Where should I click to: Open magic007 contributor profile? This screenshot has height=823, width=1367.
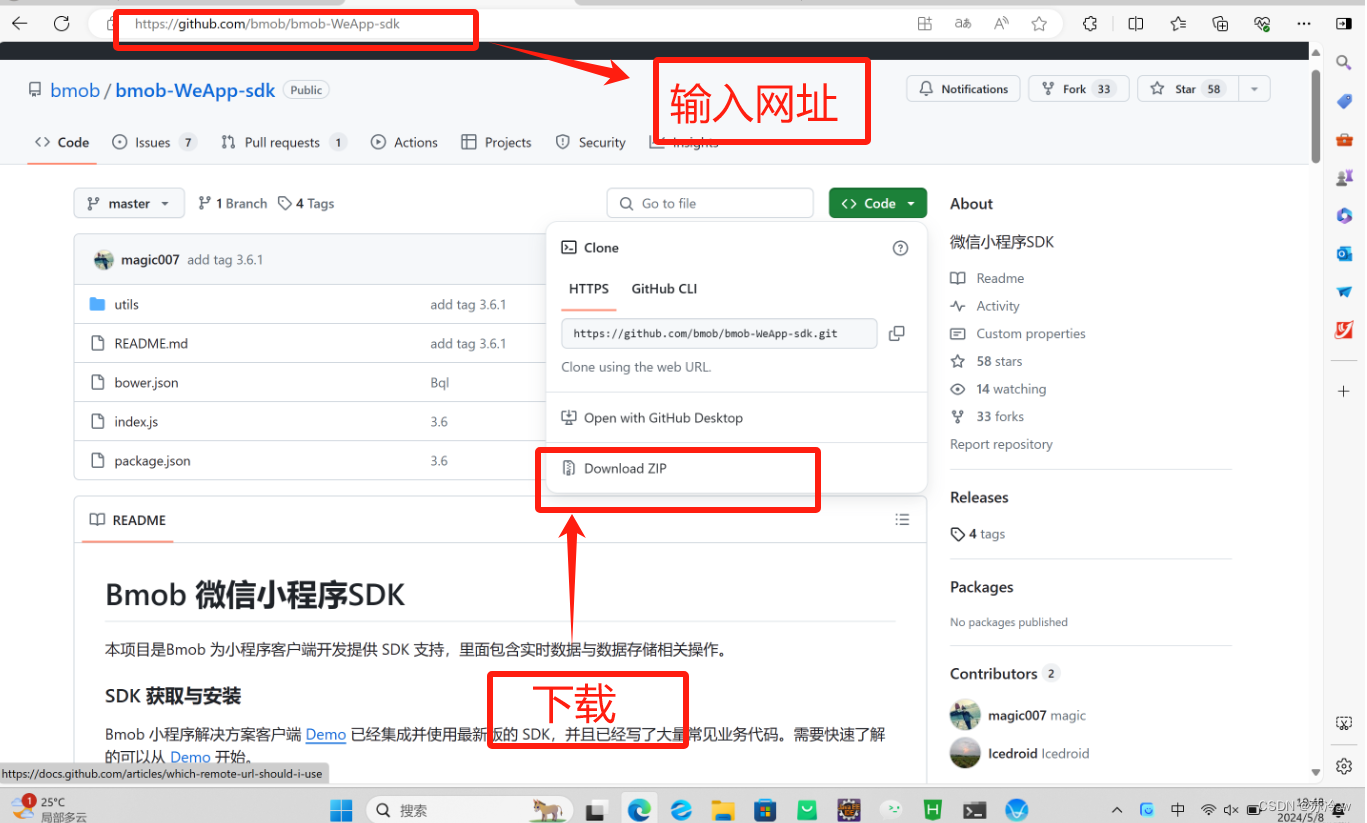coord(1017,715)
